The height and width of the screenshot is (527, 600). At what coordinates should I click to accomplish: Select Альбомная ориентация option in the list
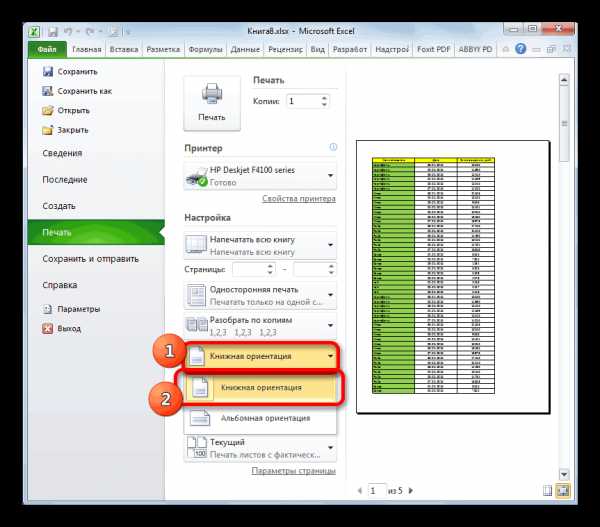(260, 418)
